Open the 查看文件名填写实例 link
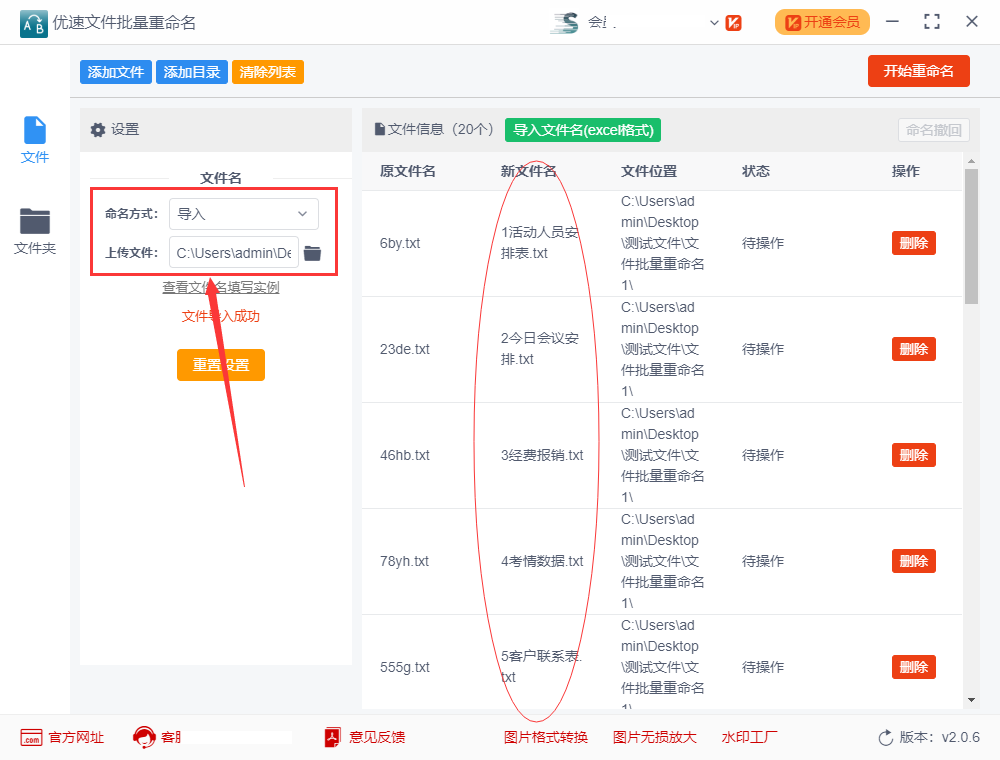 pos(220,287)
